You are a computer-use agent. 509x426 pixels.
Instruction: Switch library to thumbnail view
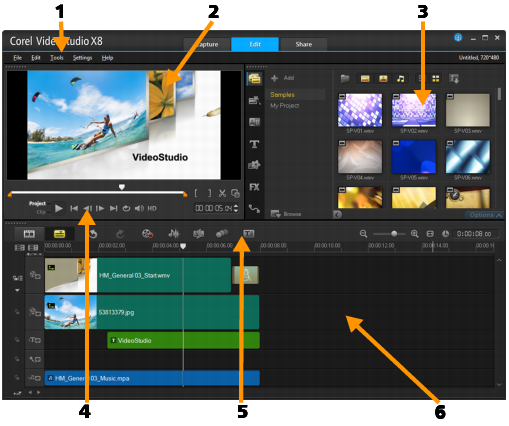(x=436, y=79)
